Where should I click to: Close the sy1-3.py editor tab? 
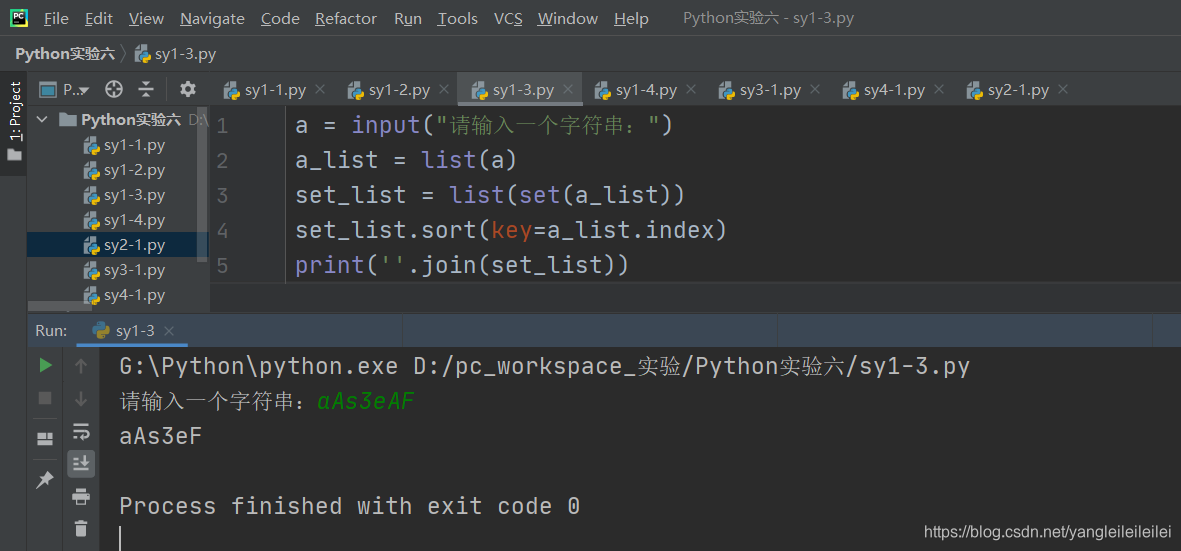point(568,90)
